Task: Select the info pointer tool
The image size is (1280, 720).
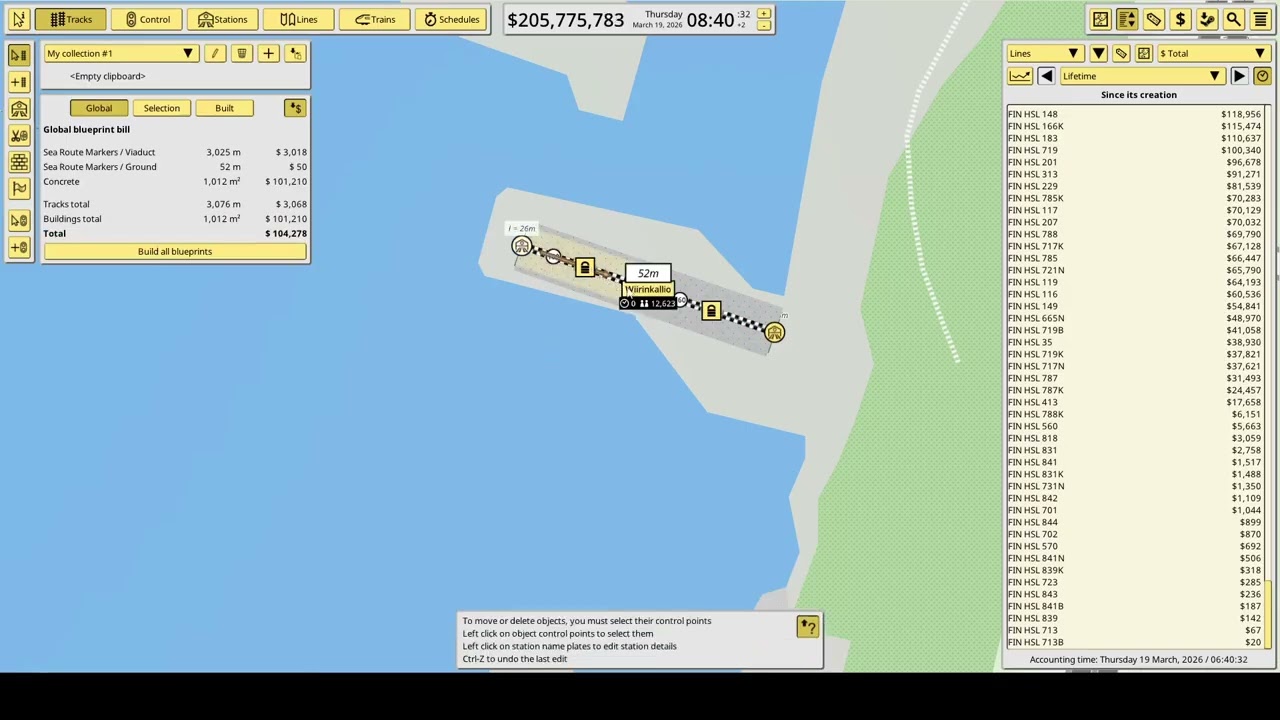Action: 18,19
